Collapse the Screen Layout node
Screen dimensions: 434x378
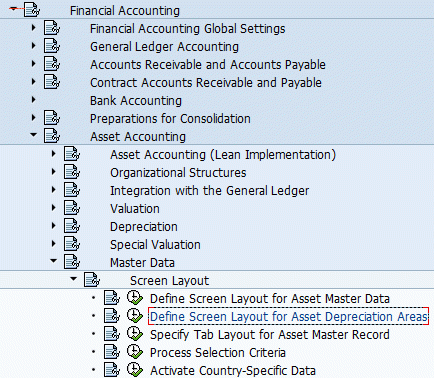click(74, 279)
